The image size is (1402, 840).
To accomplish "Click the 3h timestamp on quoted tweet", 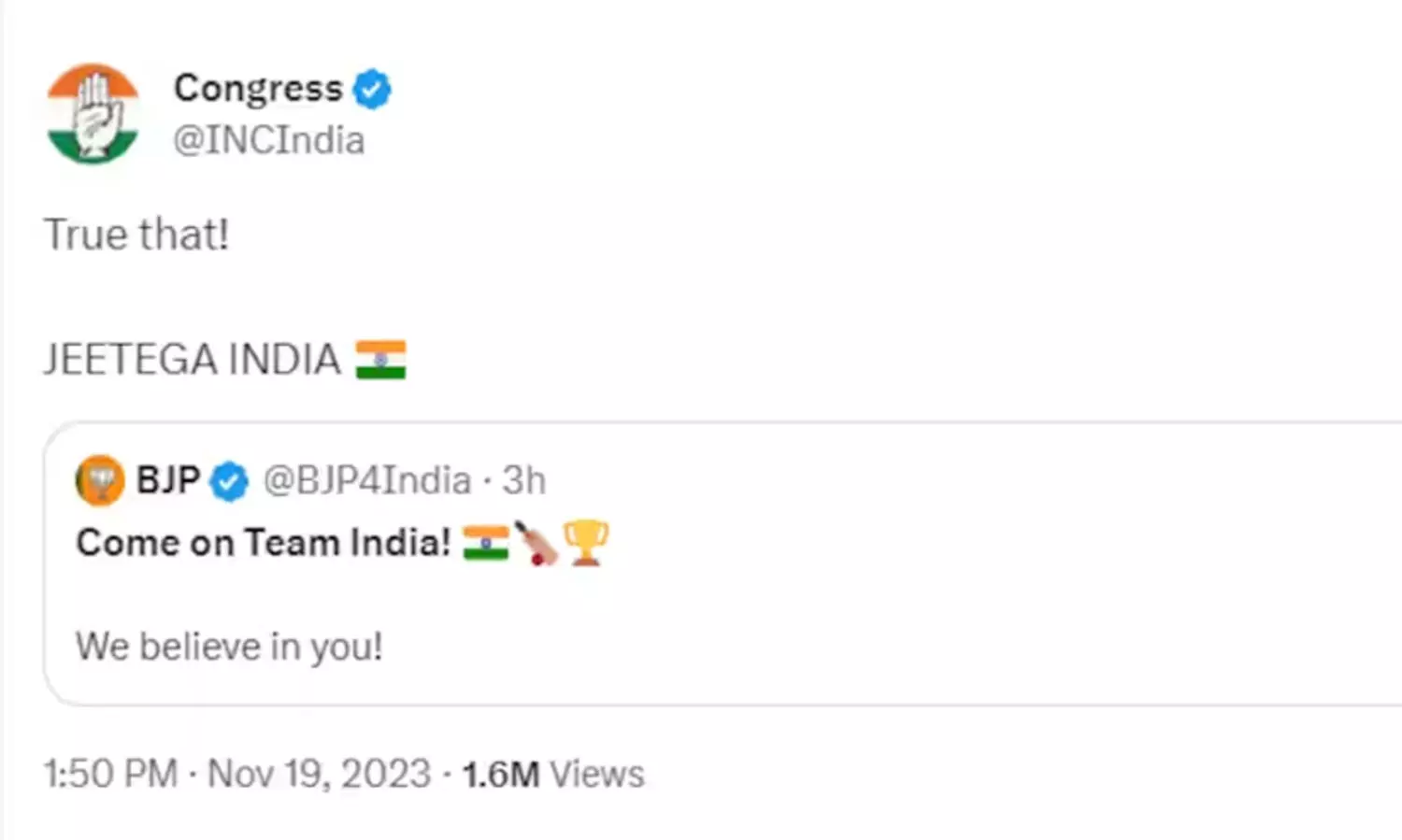I will [x=524, y=480].
